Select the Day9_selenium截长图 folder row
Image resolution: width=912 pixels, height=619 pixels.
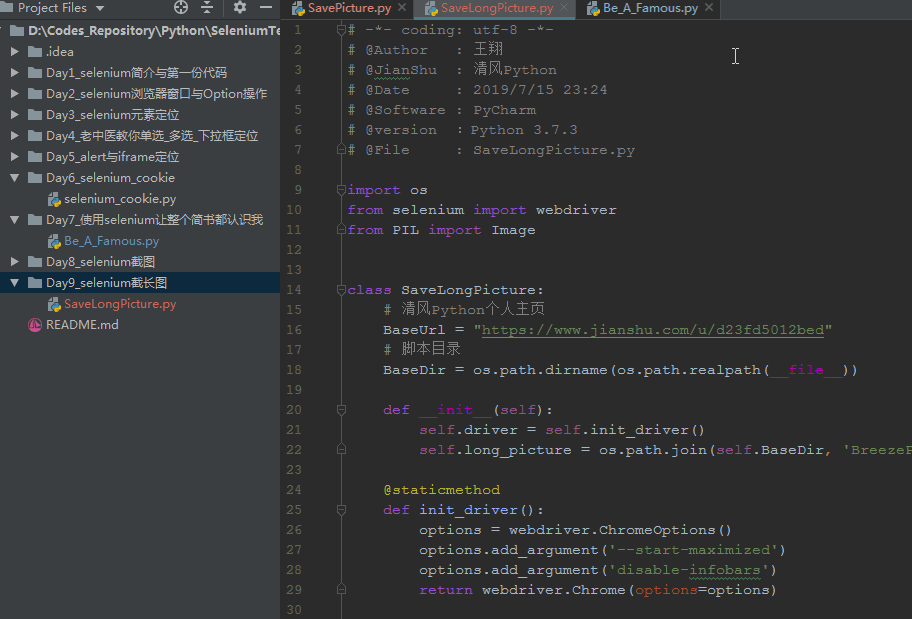click(x=140, y=283)
